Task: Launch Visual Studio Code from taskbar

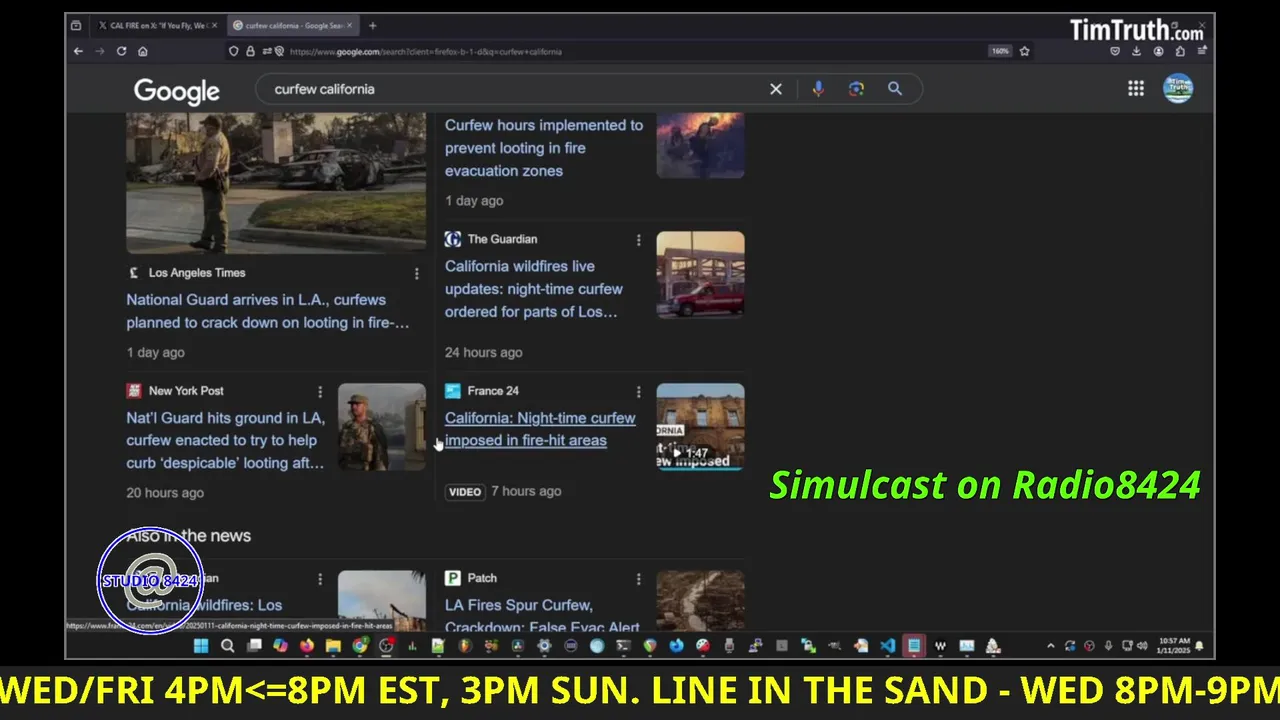Action: click(887, 646)
